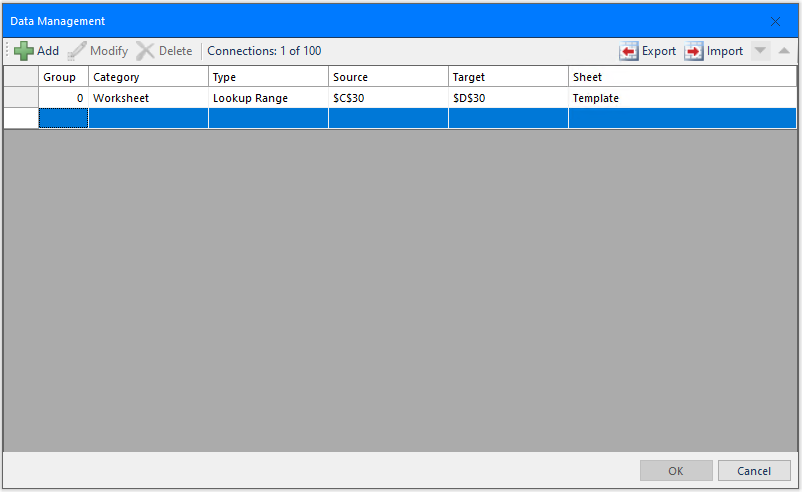The image size is (802, 492).
Task: Click empty Category cell in highlighted row
Action: 148,118
